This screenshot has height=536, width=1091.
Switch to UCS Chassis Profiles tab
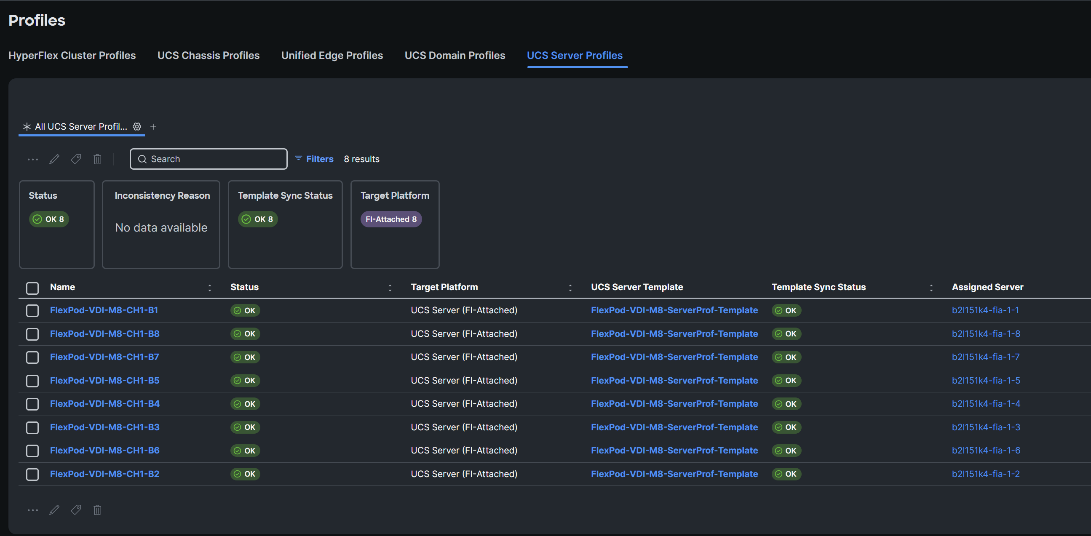click(x=208, y=56)
